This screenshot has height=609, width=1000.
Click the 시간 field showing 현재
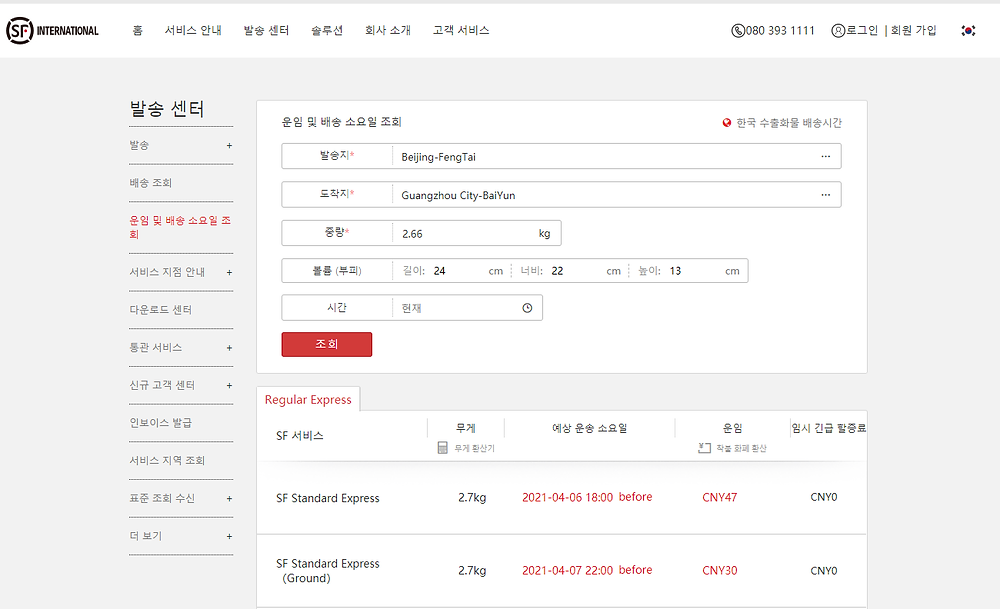point(412,307)
